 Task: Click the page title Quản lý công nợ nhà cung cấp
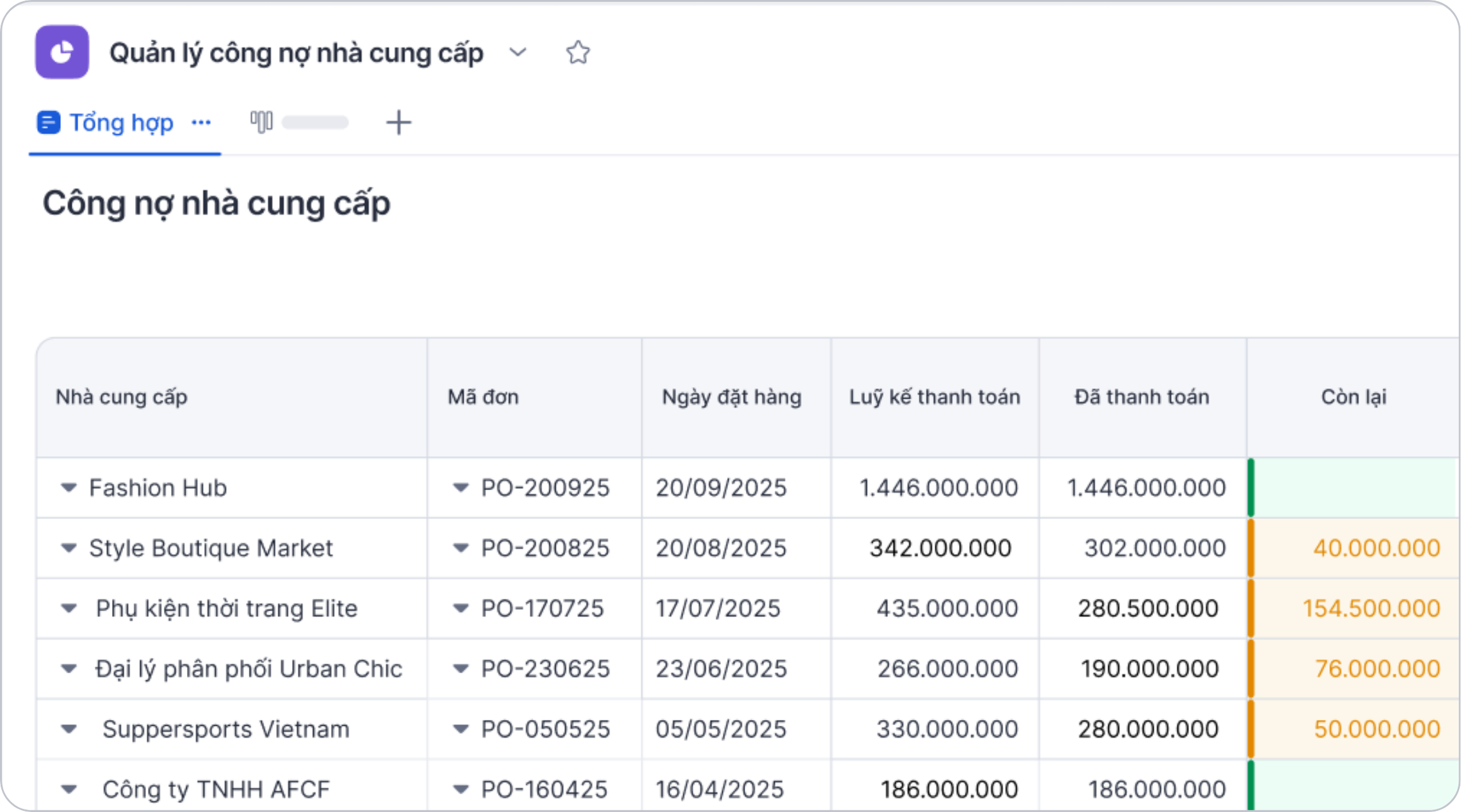(x=296, y=53)
